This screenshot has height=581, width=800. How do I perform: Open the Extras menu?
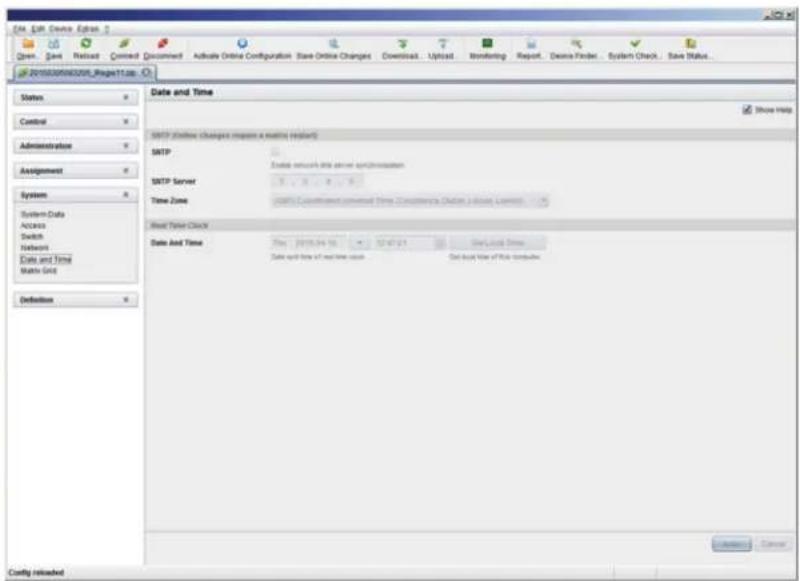tap(88, 29)
